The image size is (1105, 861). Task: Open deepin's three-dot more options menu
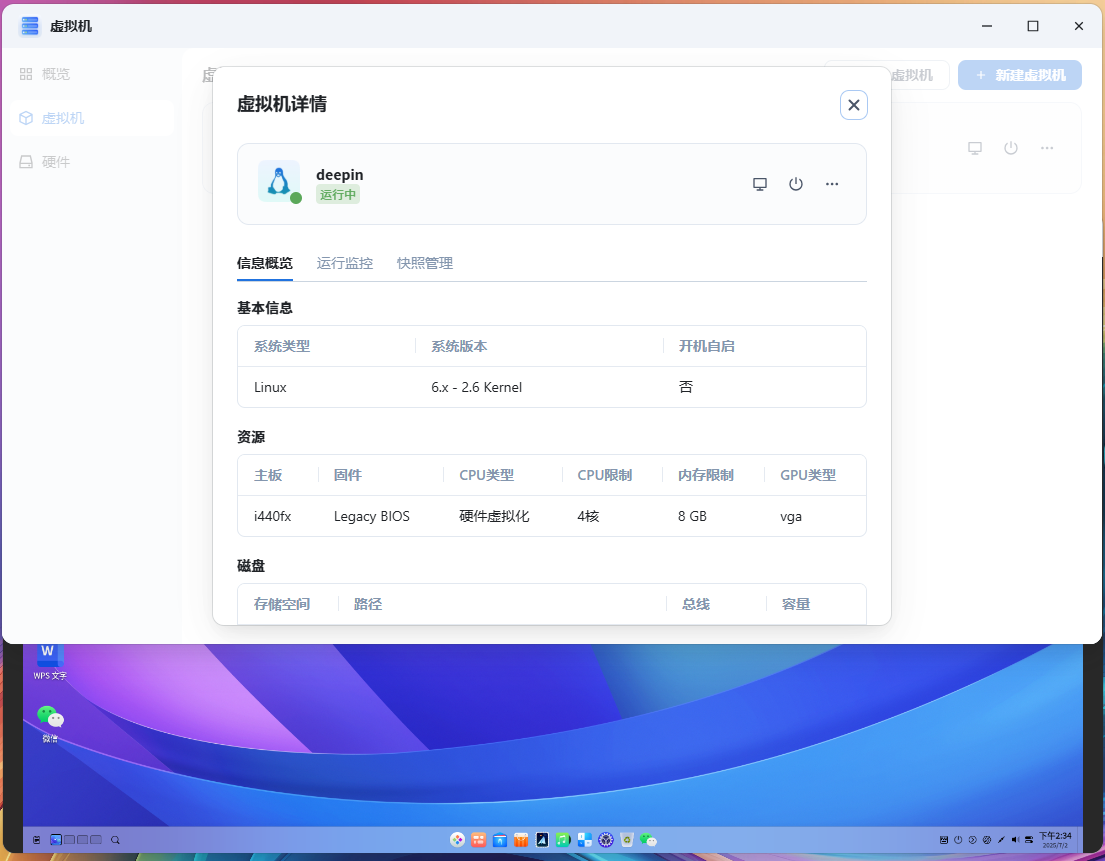coord(832,184)
